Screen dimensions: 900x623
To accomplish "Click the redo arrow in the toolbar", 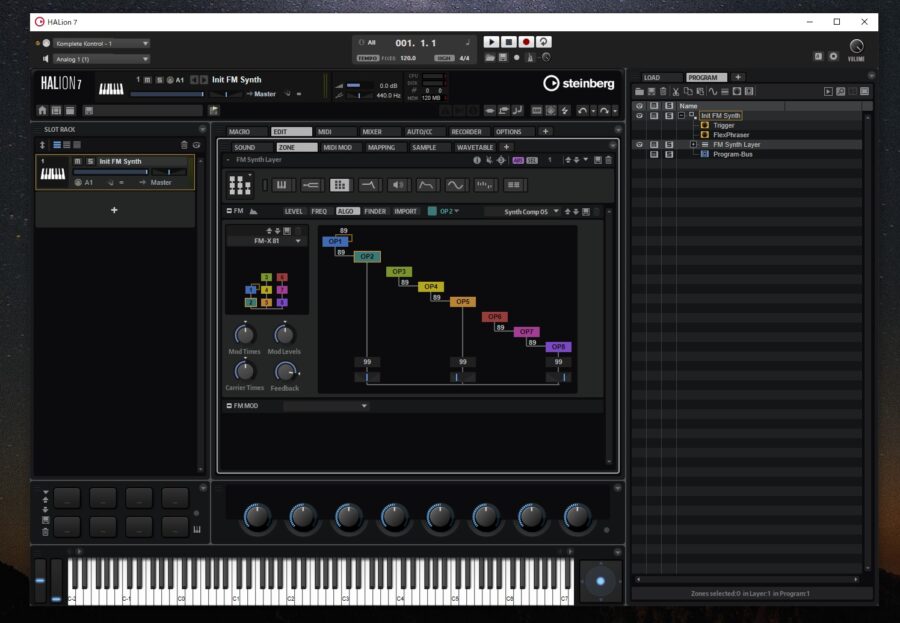I will [x=604, y=110].
